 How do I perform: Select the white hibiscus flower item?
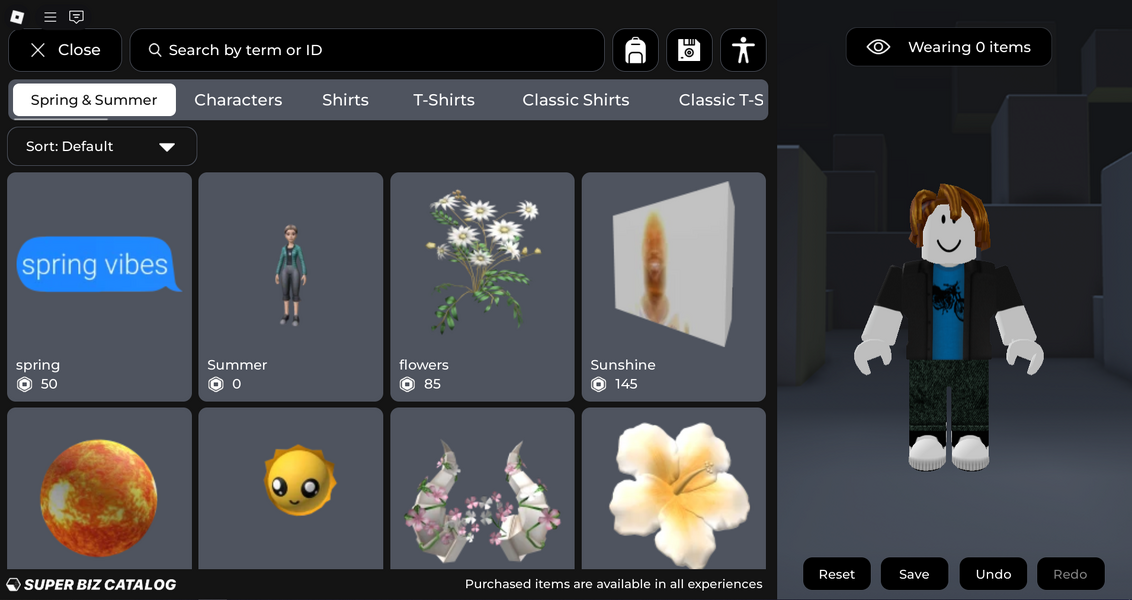[x=674, y=489]
